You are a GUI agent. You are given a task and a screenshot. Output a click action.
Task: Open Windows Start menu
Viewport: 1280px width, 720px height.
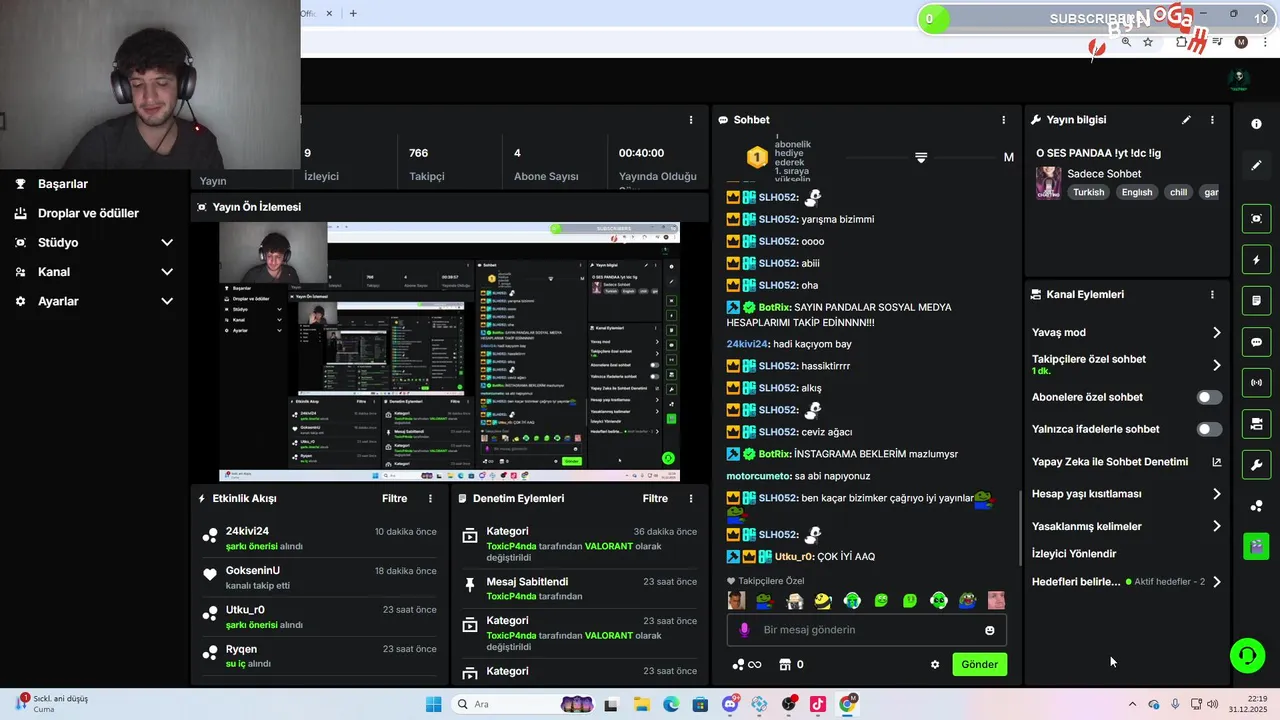pos(433,704)
